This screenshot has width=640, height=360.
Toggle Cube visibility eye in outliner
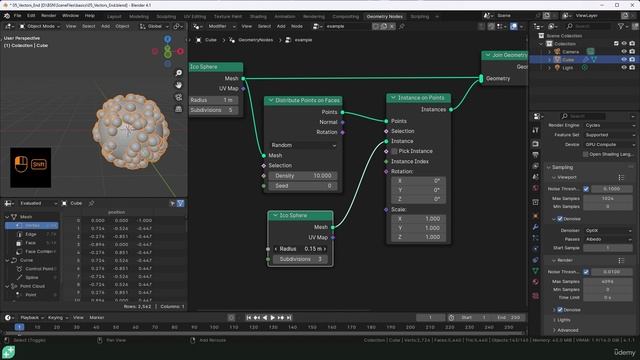tap(624, 60)
